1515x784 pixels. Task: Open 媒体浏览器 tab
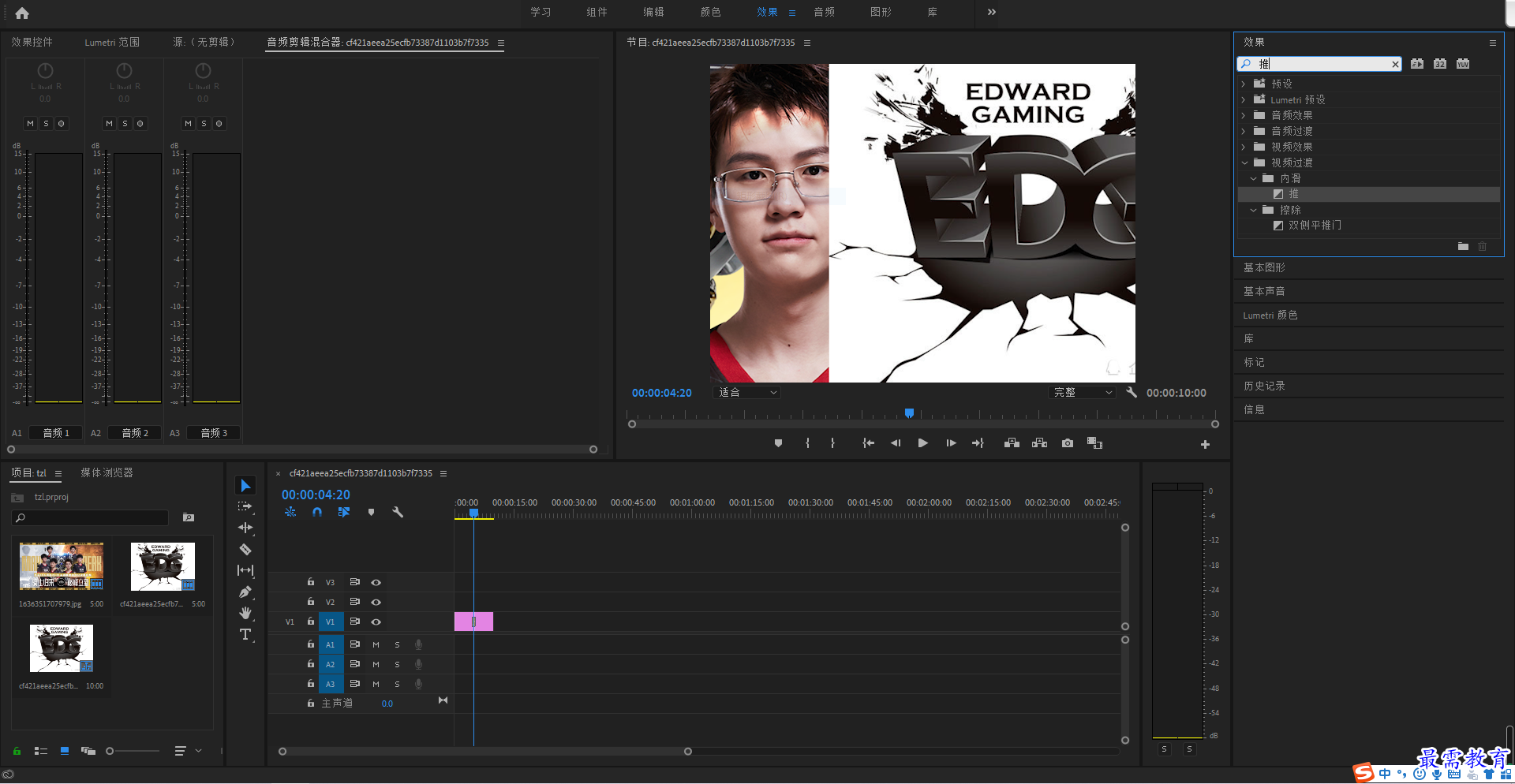(107, 472)
